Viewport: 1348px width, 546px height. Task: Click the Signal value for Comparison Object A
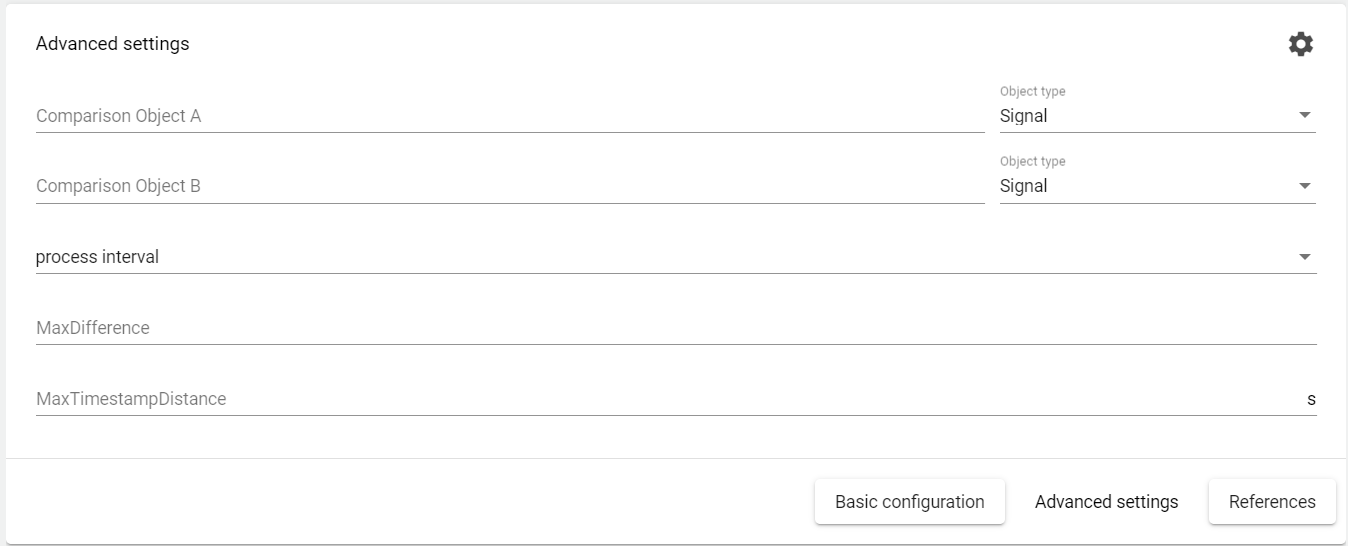tap(1024, 116)
